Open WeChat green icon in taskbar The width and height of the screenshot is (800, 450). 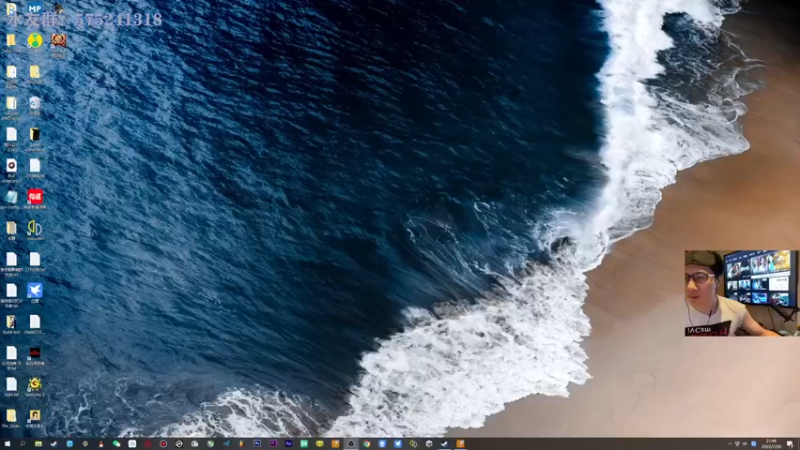[x=116, y=444]
